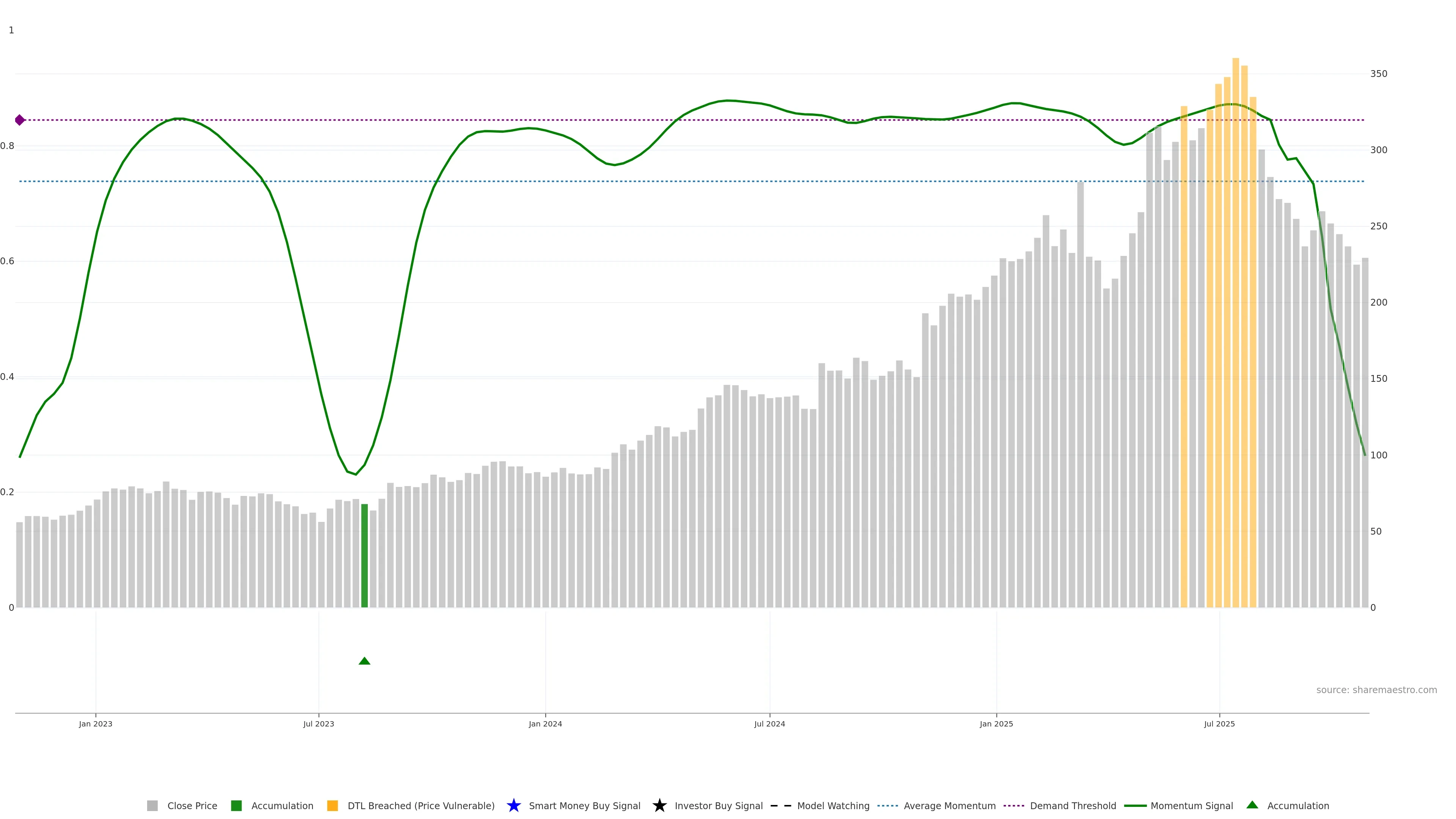
Task: Click the purple diamond marker on the Demand Threshold line
Action: (20, 120)
